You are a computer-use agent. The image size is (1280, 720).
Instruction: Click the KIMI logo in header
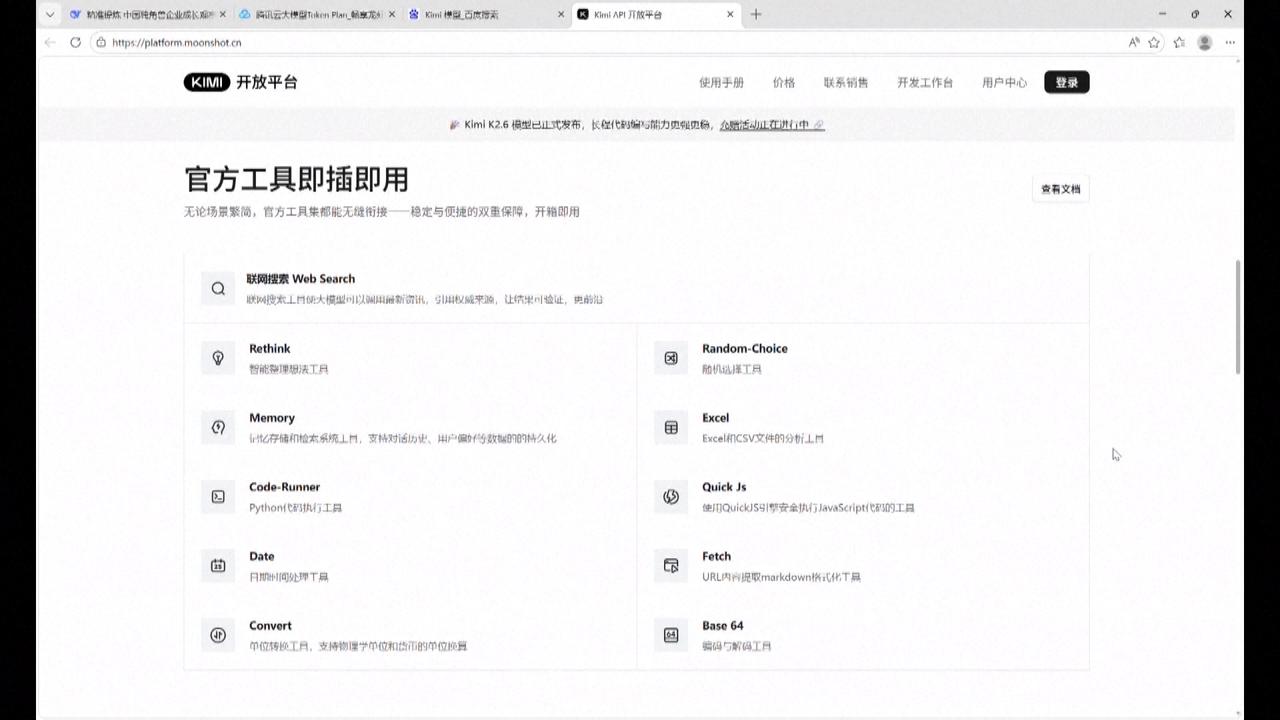[207, 82]
